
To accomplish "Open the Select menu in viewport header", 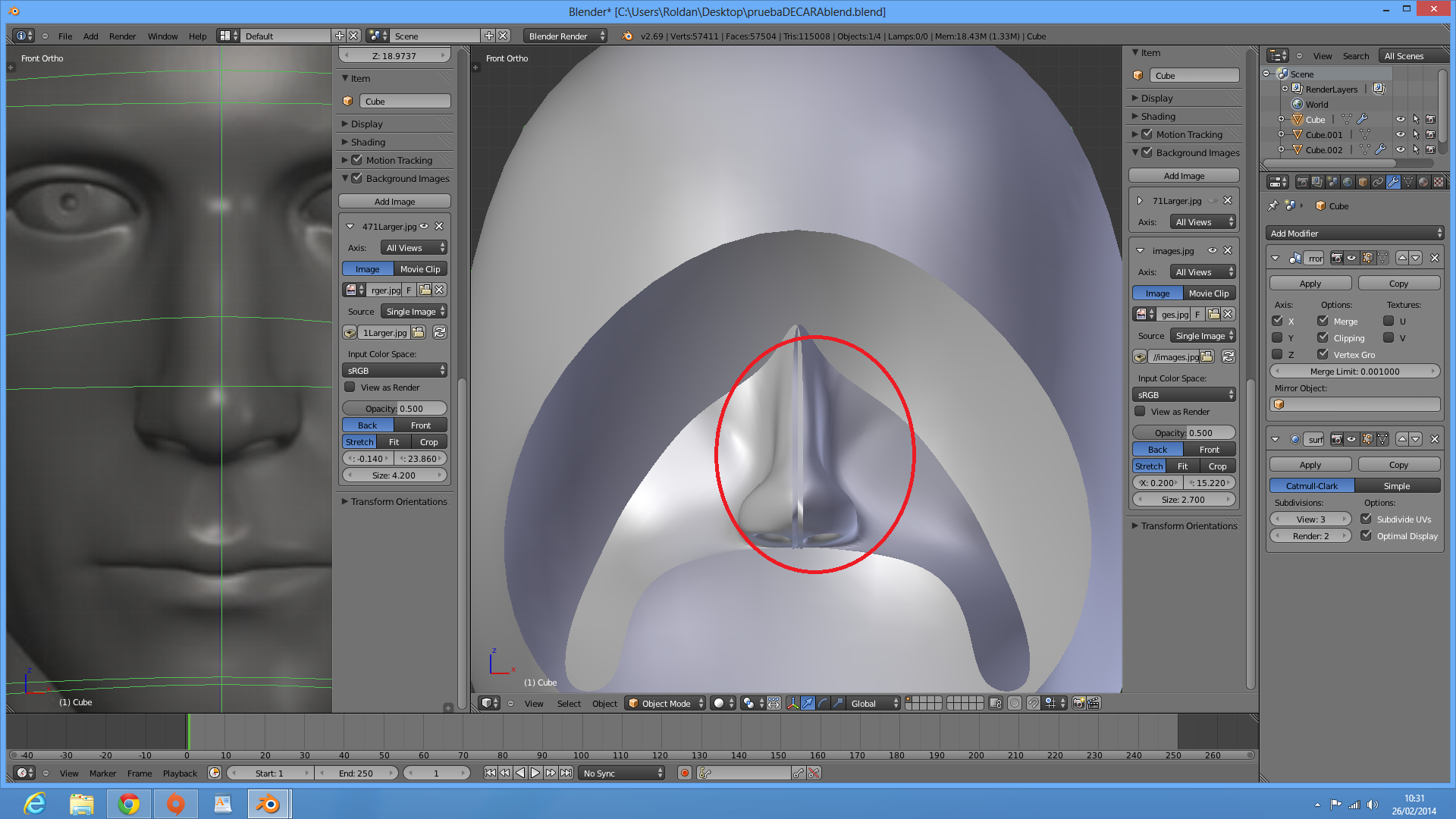I will pos(569,703).
